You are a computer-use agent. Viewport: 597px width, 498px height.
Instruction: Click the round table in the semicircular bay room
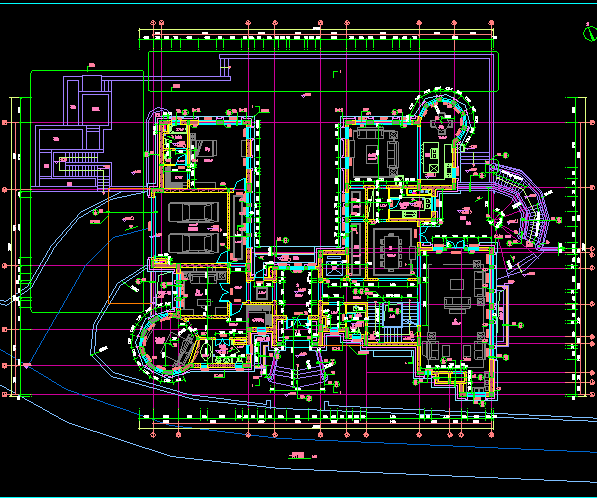point(442,124)
